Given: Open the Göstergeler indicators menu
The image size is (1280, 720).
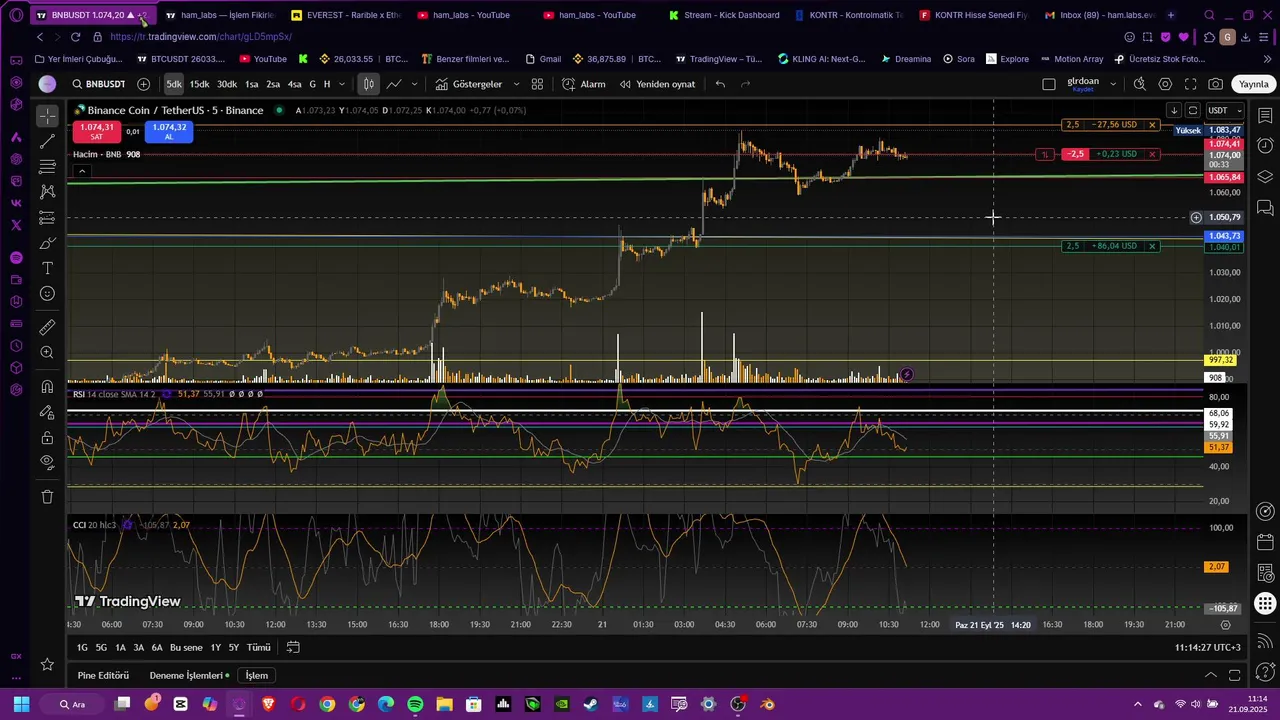Looking at the screenshot, I should [468, 84].
